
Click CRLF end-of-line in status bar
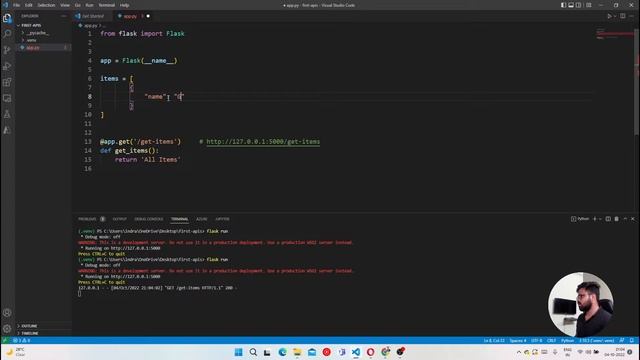(x=551, y=340)
